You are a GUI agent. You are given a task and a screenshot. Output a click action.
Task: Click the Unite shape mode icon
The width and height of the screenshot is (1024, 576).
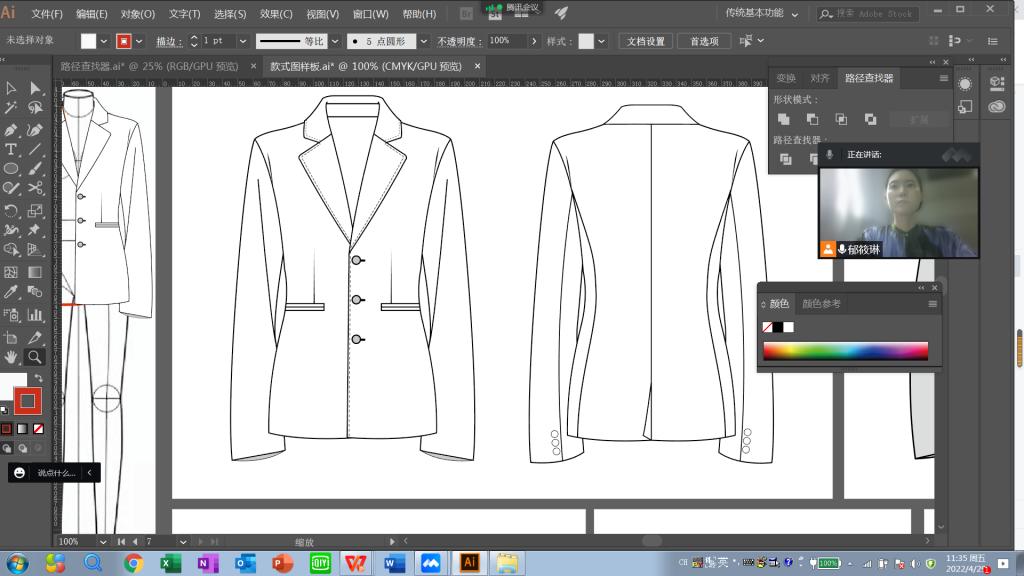point(784,119)
